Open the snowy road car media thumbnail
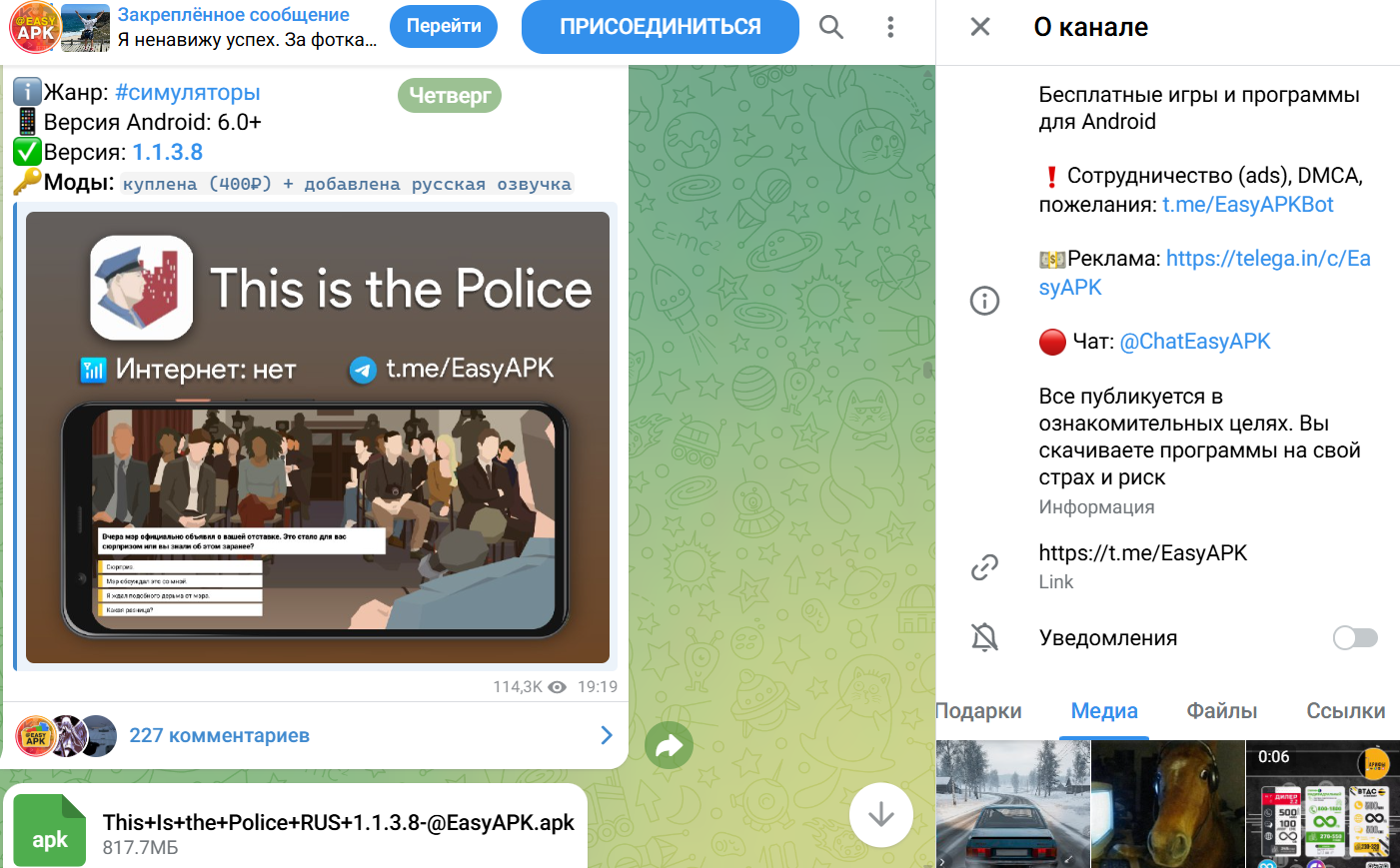 (x=1012, y=804)
